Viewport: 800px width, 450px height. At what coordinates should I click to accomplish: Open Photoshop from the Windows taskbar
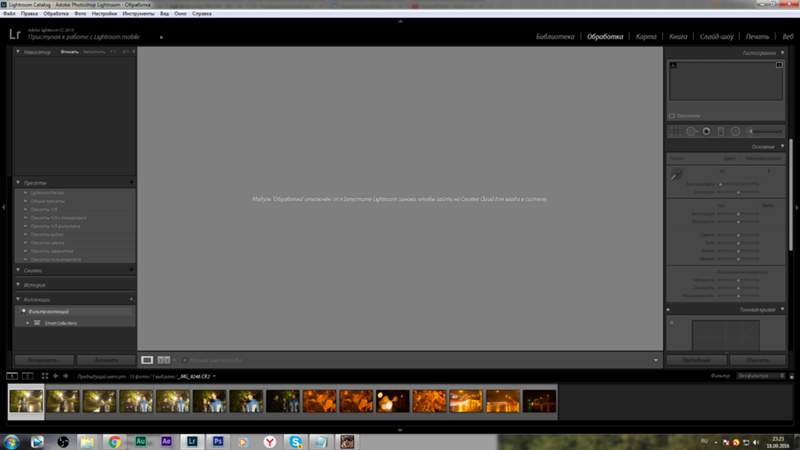click(215, 441)
